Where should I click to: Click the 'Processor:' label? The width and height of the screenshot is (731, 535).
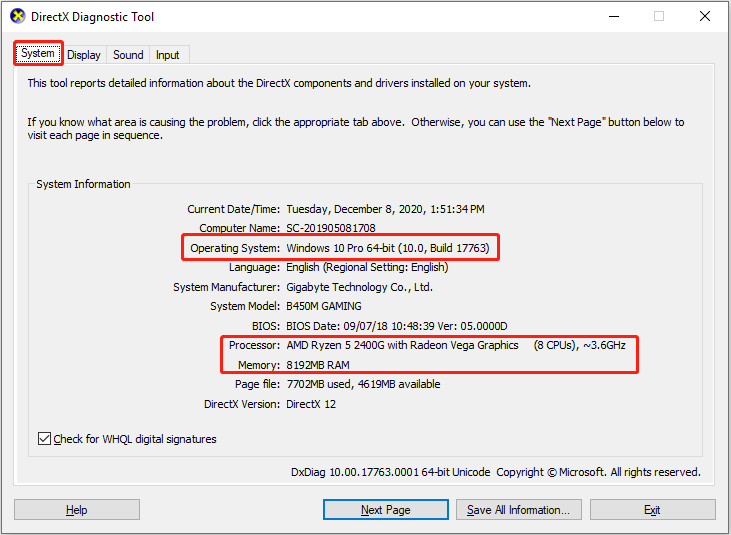pos(255,345)
